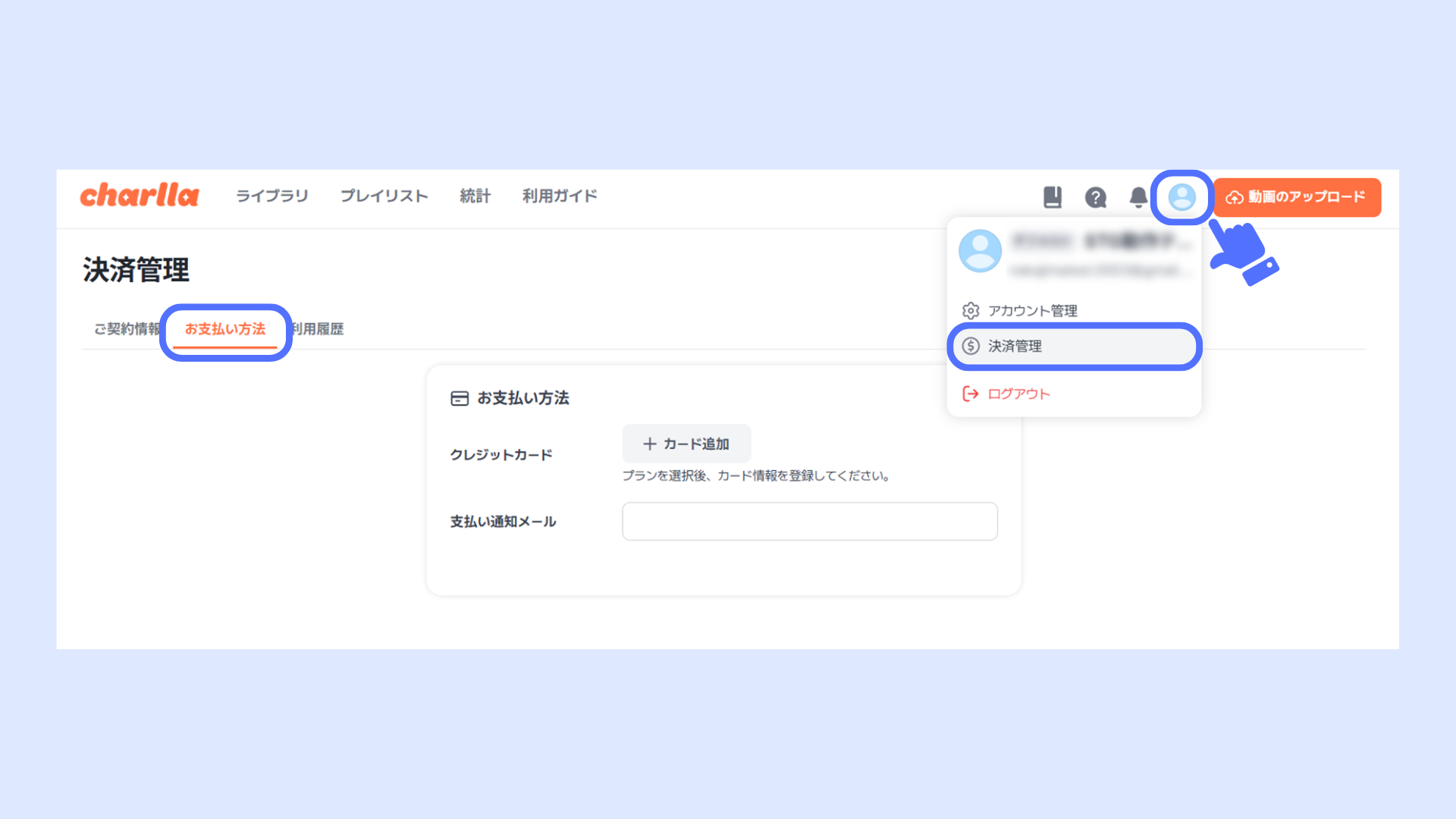Click the dollar icon beside 決済管理
1456x819 pixels.
click(971, 347)
